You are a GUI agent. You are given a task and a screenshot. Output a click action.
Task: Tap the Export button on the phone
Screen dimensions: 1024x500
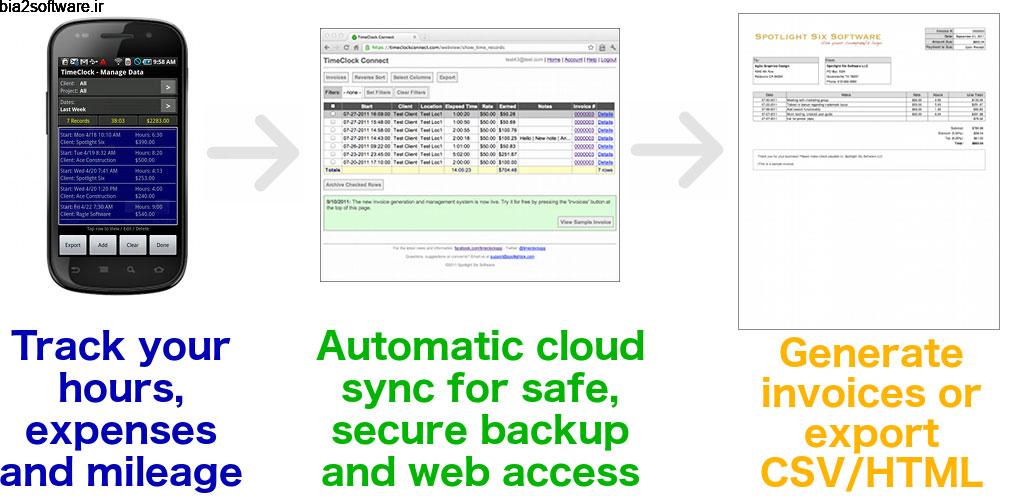click(73, 244)
